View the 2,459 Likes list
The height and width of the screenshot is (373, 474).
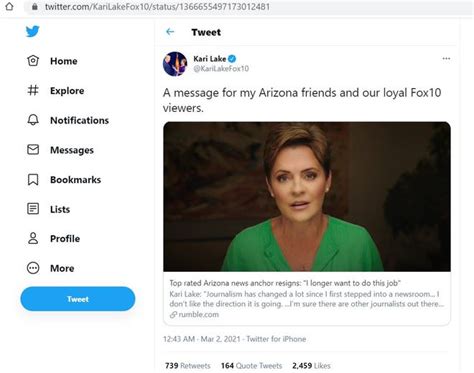pyautogui.click(x=311, y=366)
